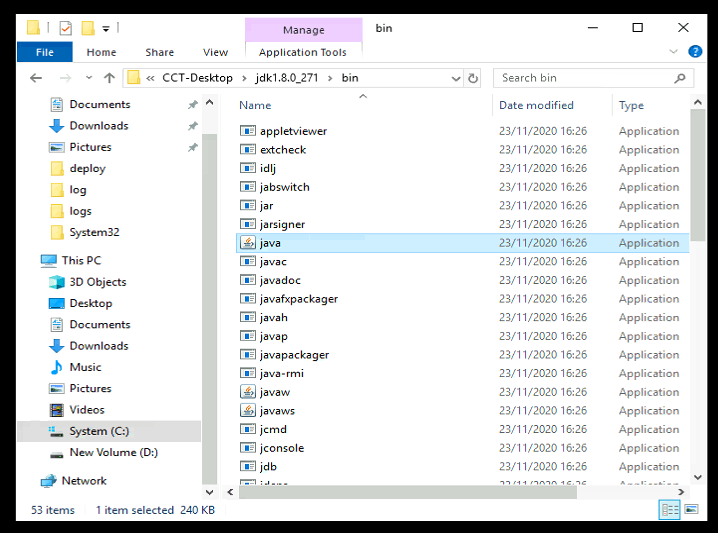Click the New Folder quick access icon

tap(88, 28)
